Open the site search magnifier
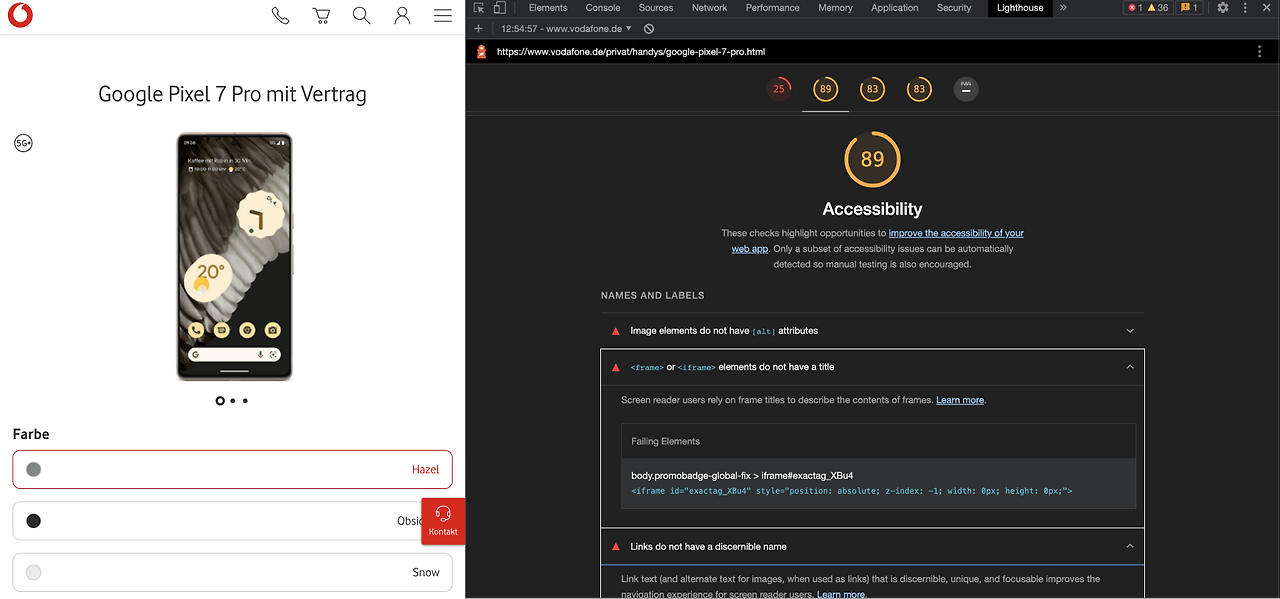Viewport: 1280px width, 599px height. tap(361, 16)
